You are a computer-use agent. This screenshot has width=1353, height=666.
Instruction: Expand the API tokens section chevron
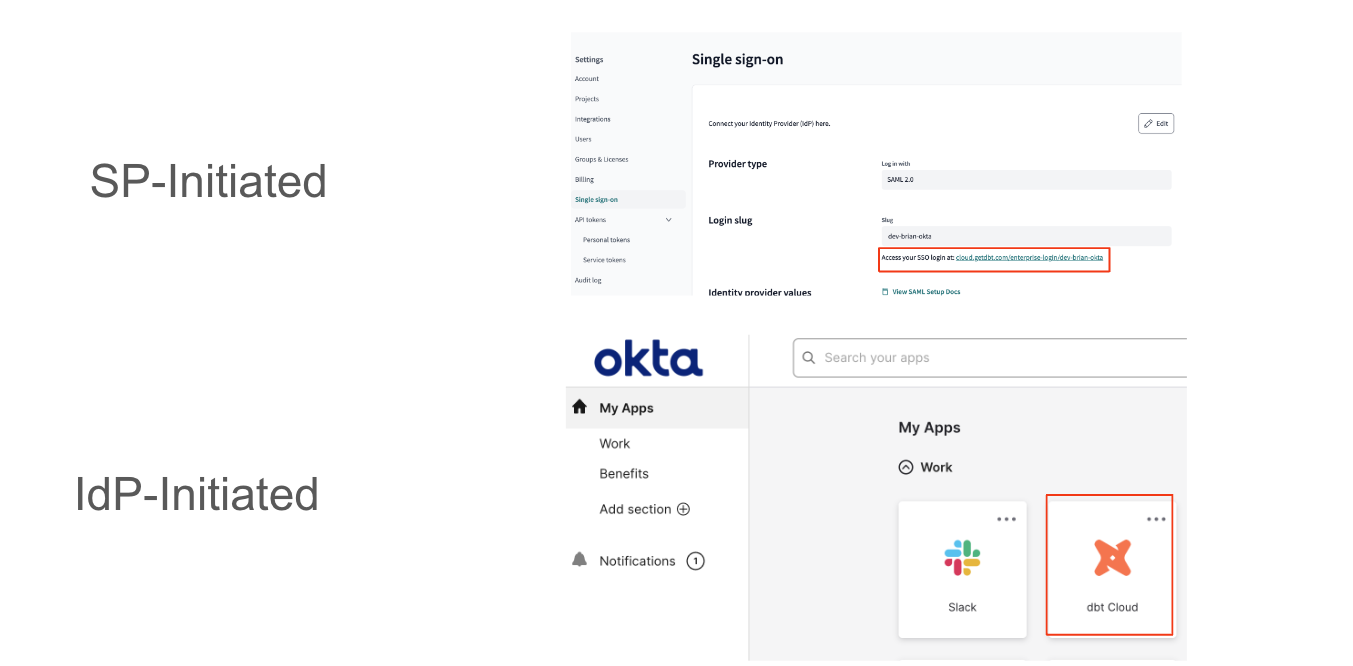pyautogui.click(x=670, y=219)
